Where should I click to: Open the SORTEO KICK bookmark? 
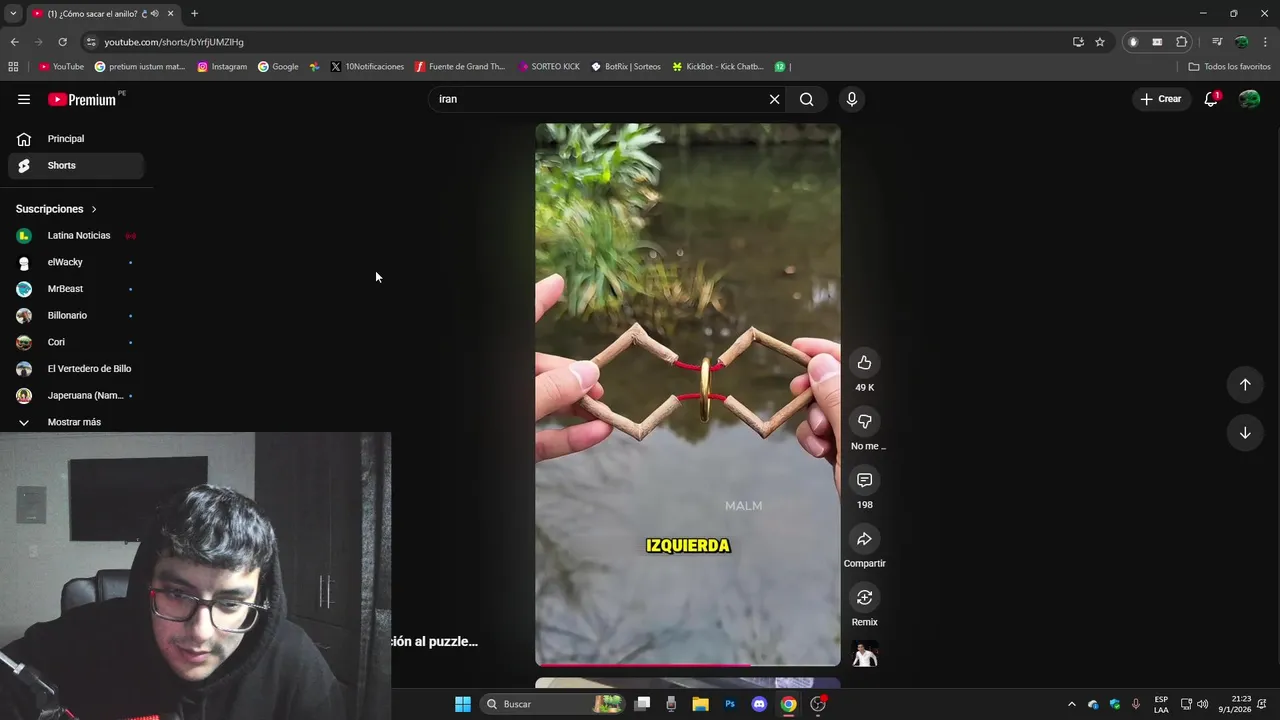pyautogui.click(x=549, y=67)
